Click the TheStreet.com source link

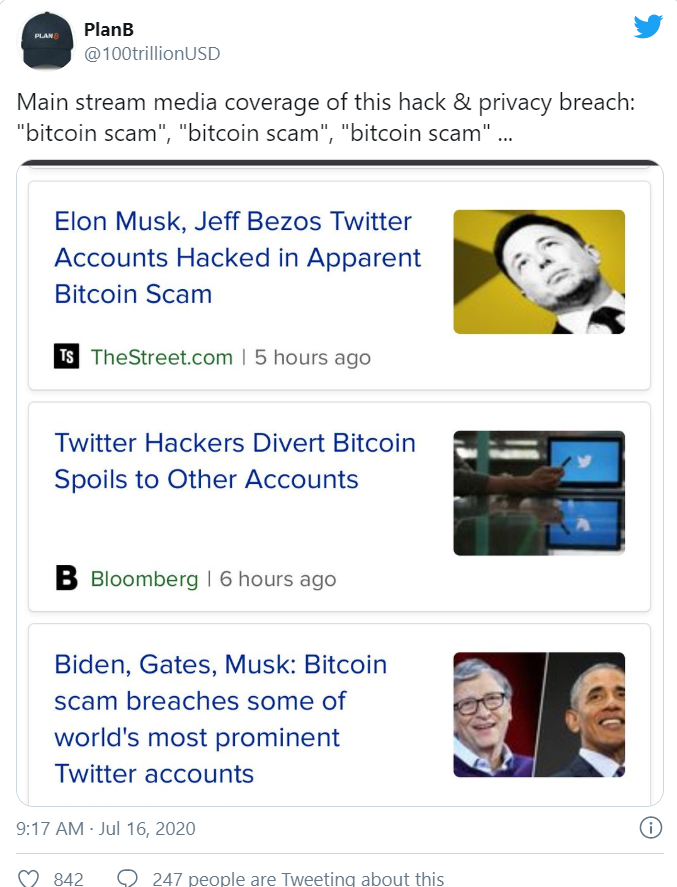tap(162, 357)
